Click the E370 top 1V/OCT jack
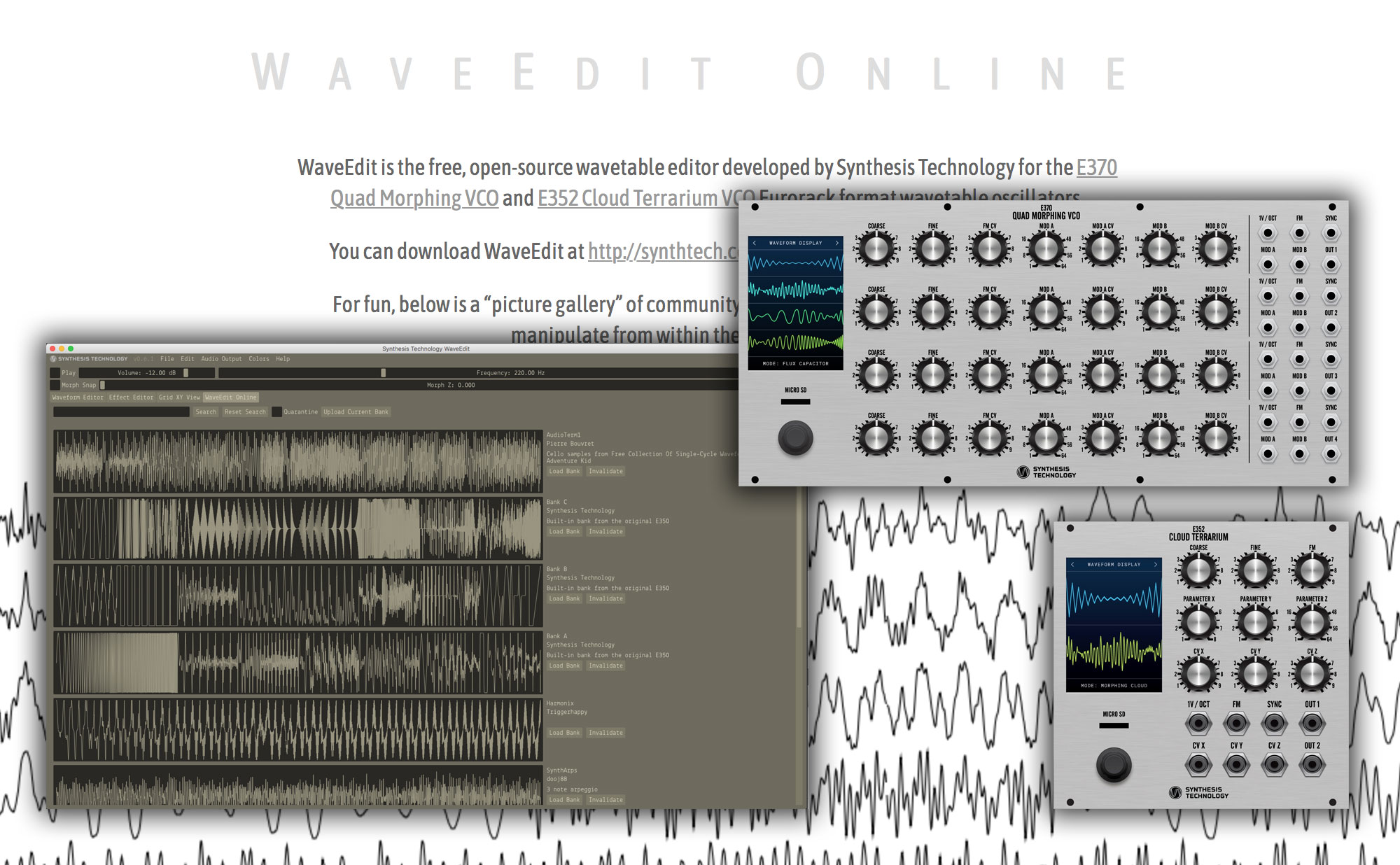 [x=1268, y=233]
